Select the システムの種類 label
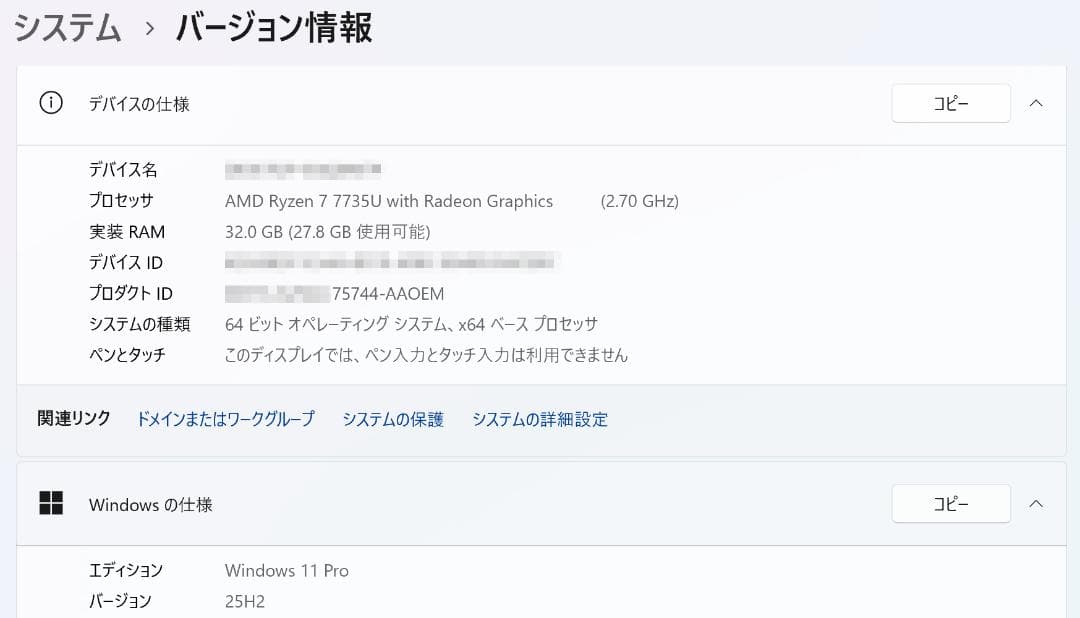This screenshot has height=618, width=1080. [139, 324]
